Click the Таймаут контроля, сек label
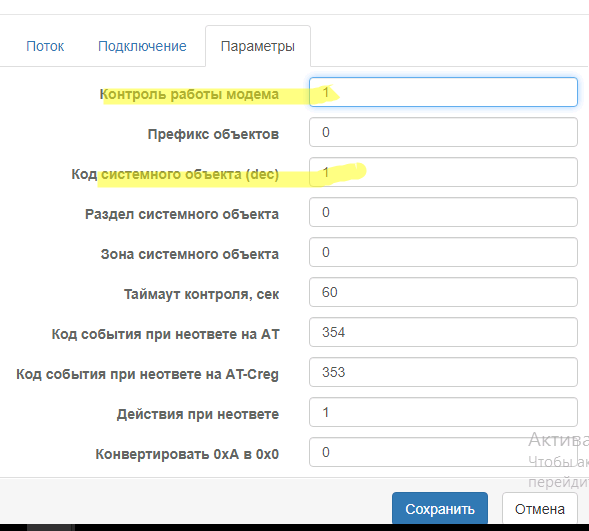Viewport: 589px width, 531px height. [x=202, y=294]
